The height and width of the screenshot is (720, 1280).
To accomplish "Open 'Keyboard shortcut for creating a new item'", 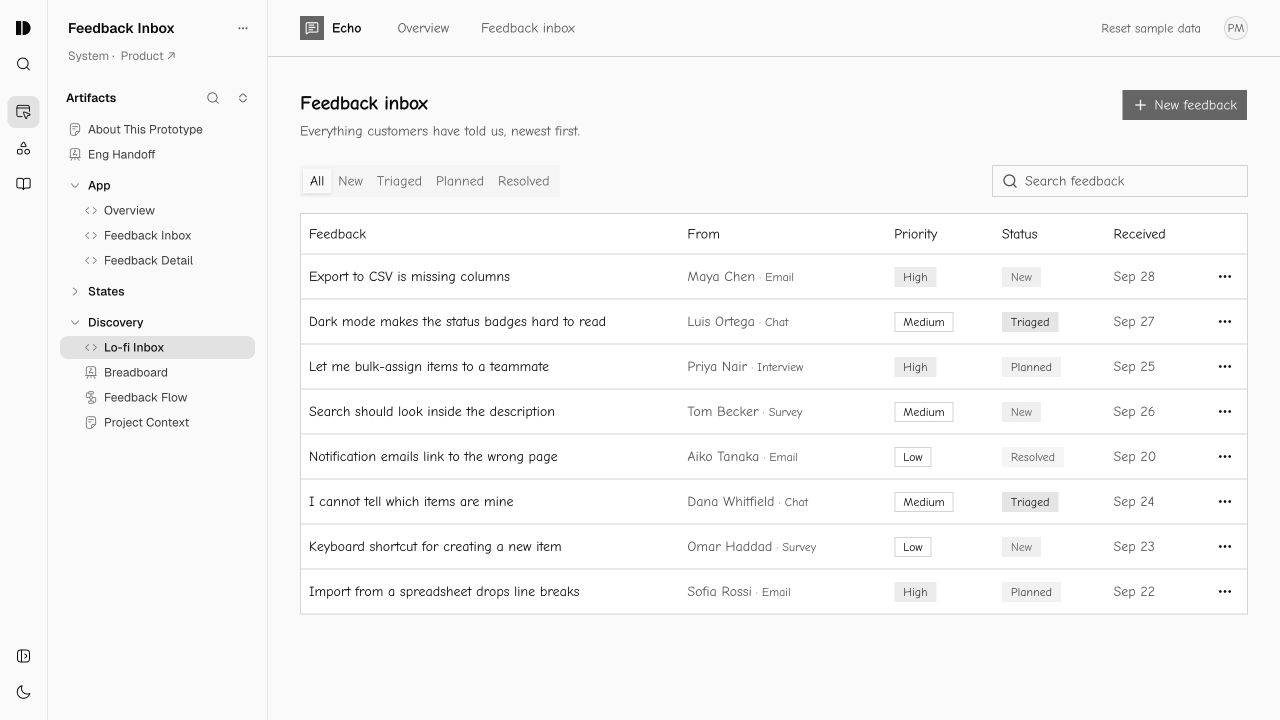I will [x=435, y=547].
